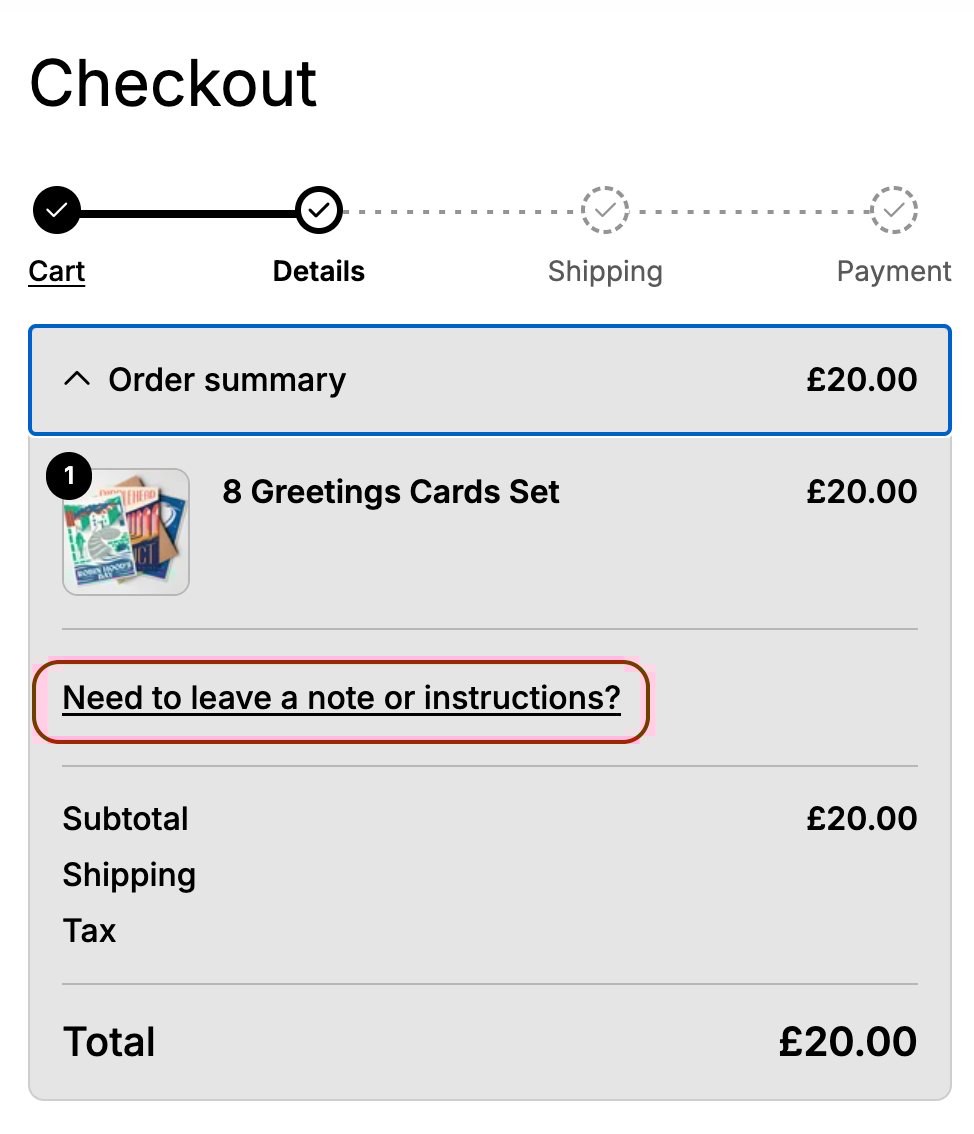Click the Payment step dashed circle icon
This screenshot has height=1134, width=974.
tap(894, 210)
